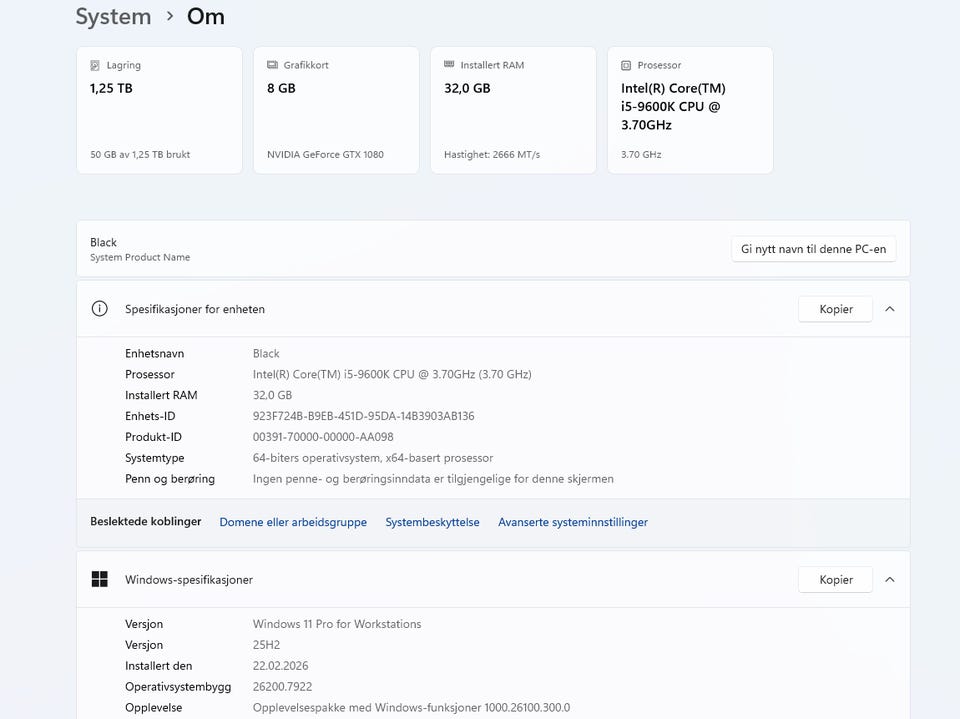Image resolution: width=960 pixels, height=719 pixels.
Task: Select the text 50 GB av 1,25 TB brukt
Action: (x=140, y=154)
